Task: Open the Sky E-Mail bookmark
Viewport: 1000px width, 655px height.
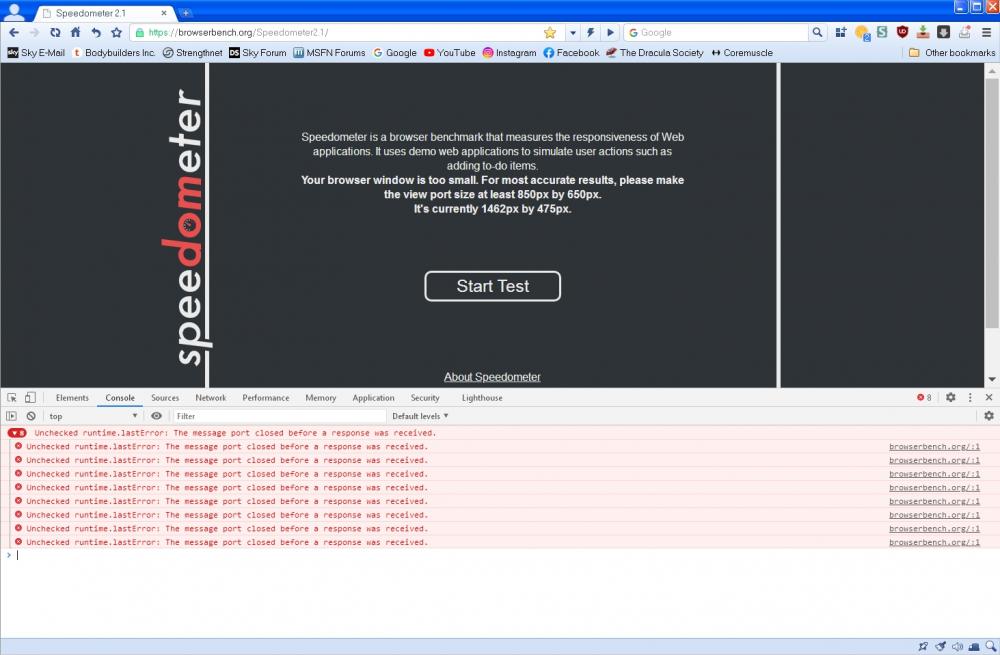Action: pyautogui.click(x=36, y=53)
